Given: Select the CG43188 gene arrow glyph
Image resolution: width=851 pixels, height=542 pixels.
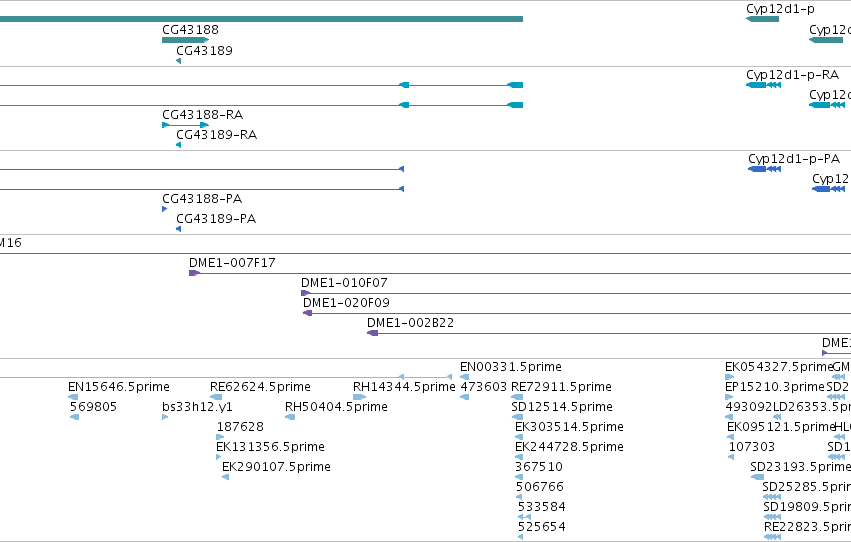Looking at the screenshot, I should click(x=186, y=40).
